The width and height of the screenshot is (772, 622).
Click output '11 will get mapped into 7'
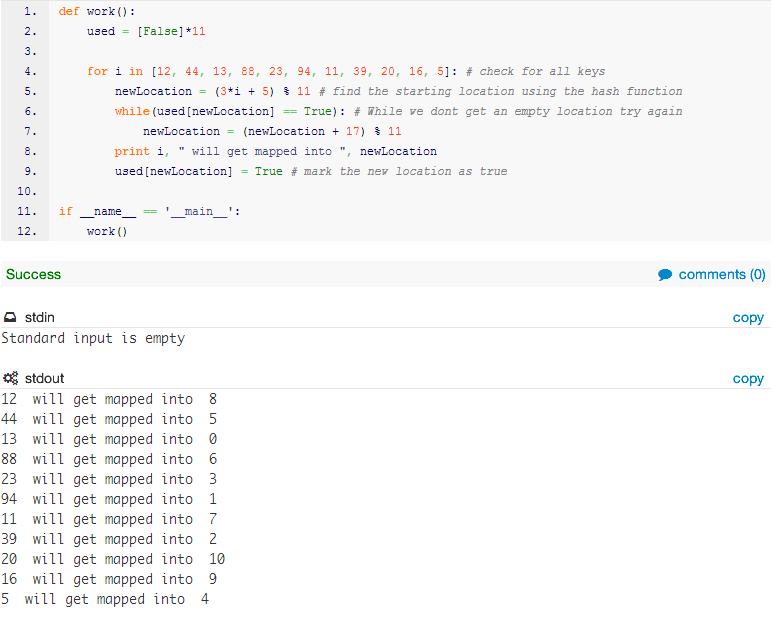(109, 520)
